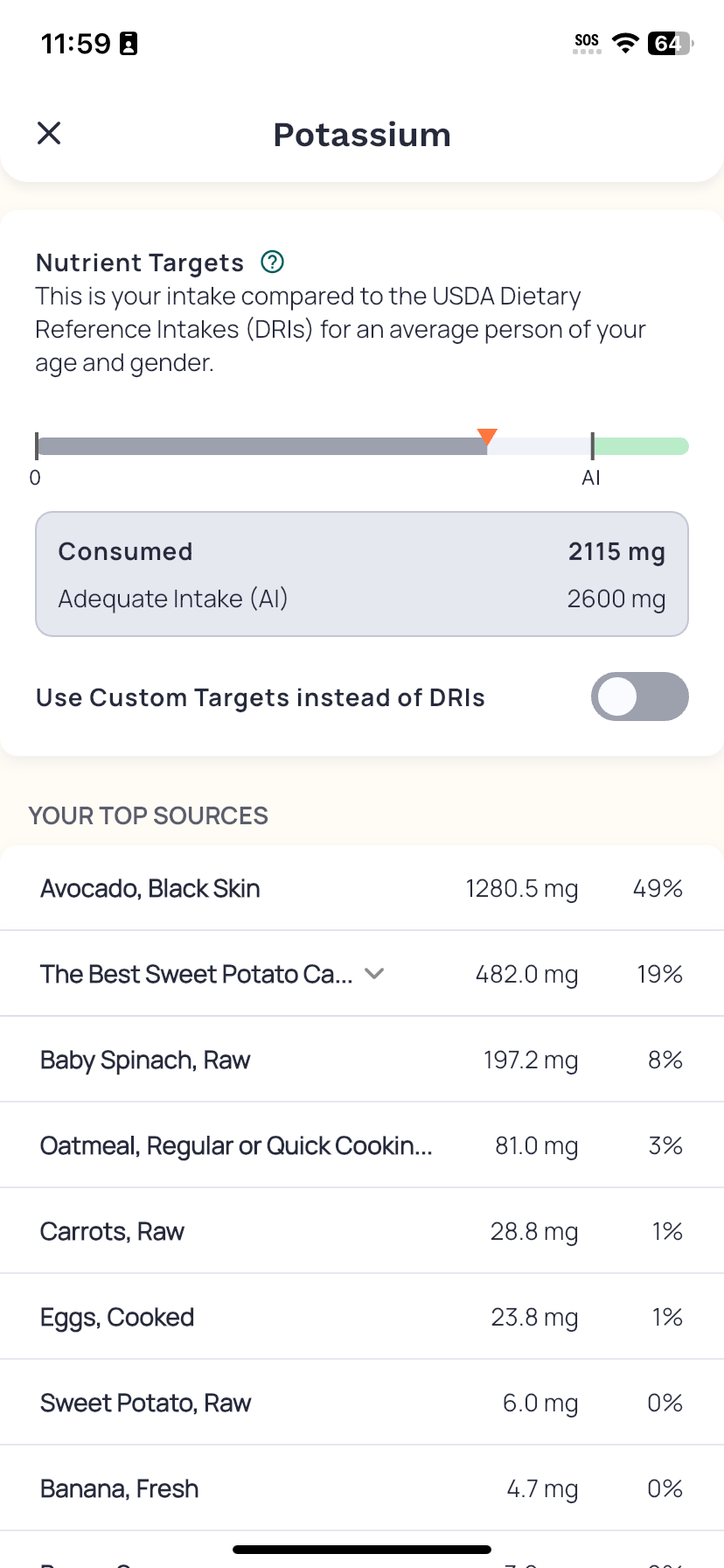Open Carrots, Raw source item
The width and height of the screenshot is (724, 1568).
pyautogui.click(x=362, y=1231)
